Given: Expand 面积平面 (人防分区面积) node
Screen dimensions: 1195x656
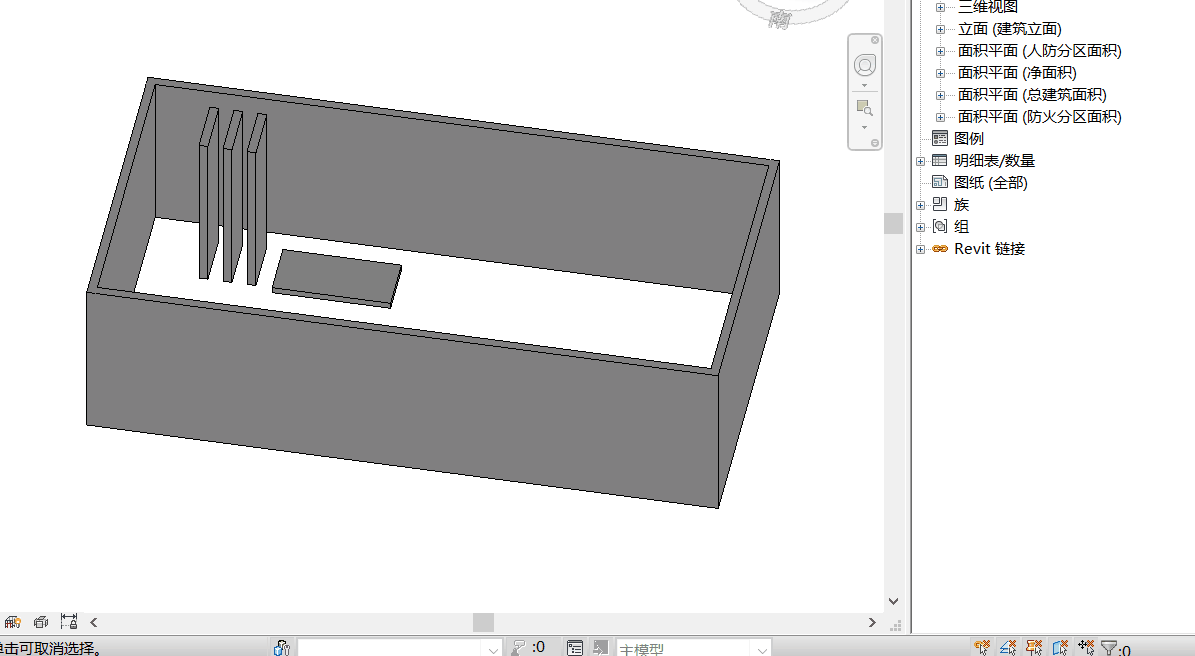Looking at the screenshot, I should point(940,51).
